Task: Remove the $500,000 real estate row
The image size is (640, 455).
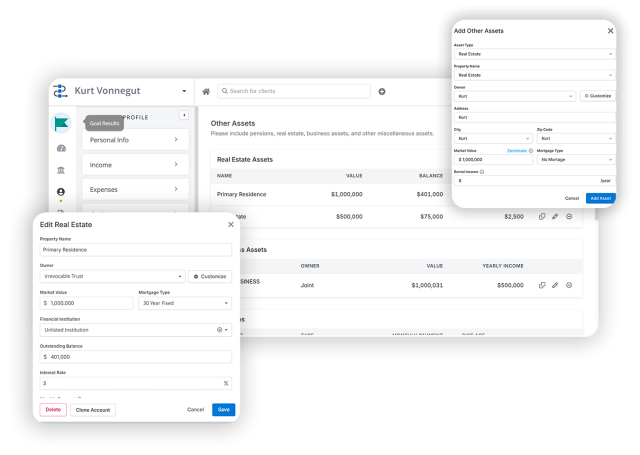Action: coord(569,216)
